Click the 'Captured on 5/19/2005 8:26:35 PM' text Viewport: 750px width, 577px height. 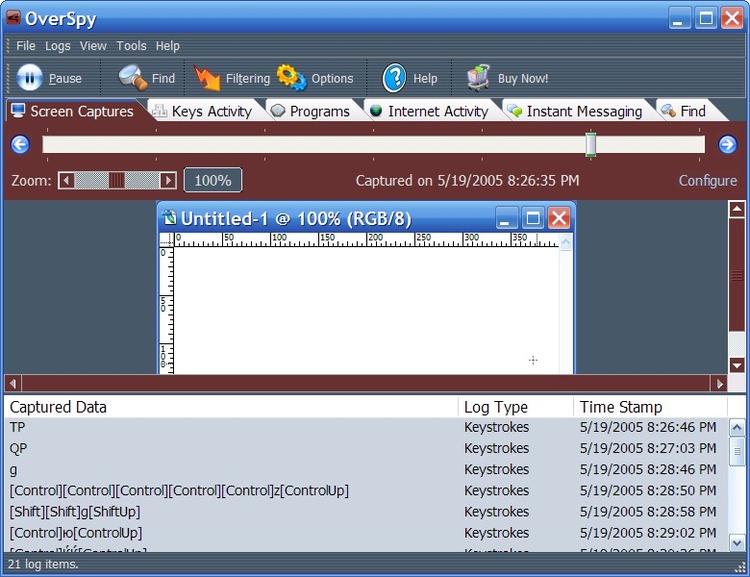tap(467, 180)
